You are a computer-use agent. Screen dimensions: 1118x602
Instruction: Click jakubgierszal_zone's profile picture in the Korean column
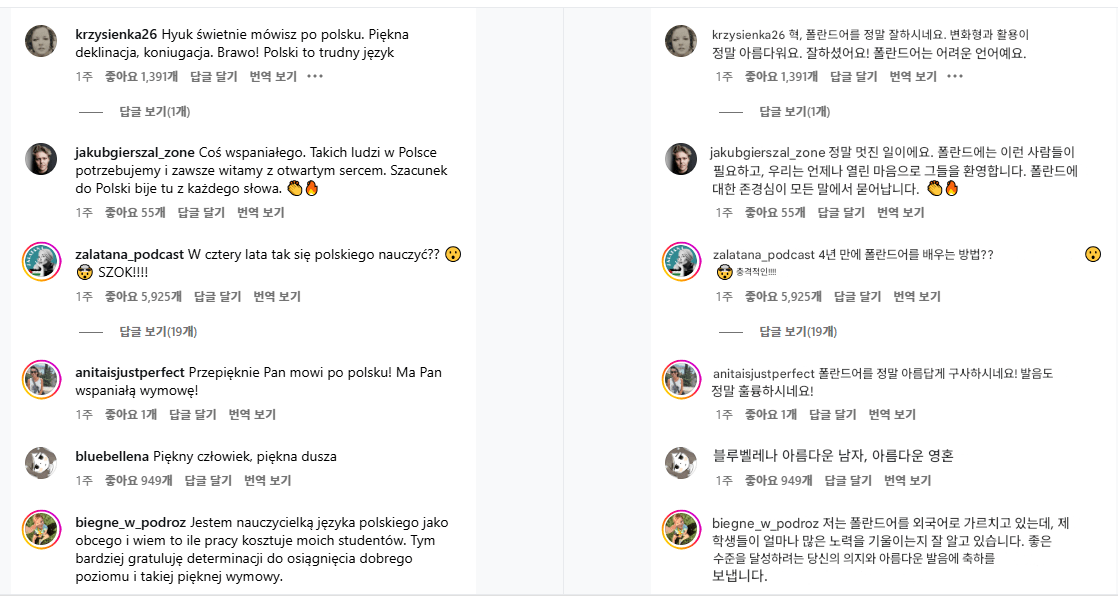pyautogui.click(x=680, y=159)
